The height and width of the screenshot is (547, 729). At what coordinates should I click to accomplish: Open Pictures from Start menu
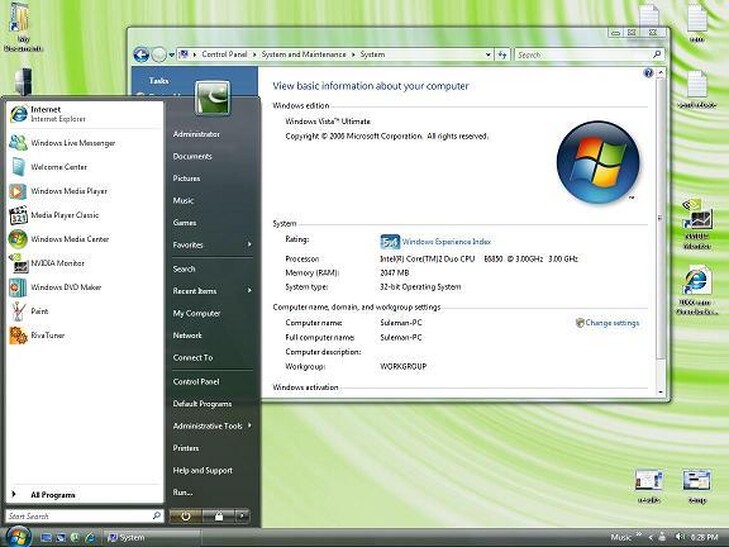pos(186,178)
